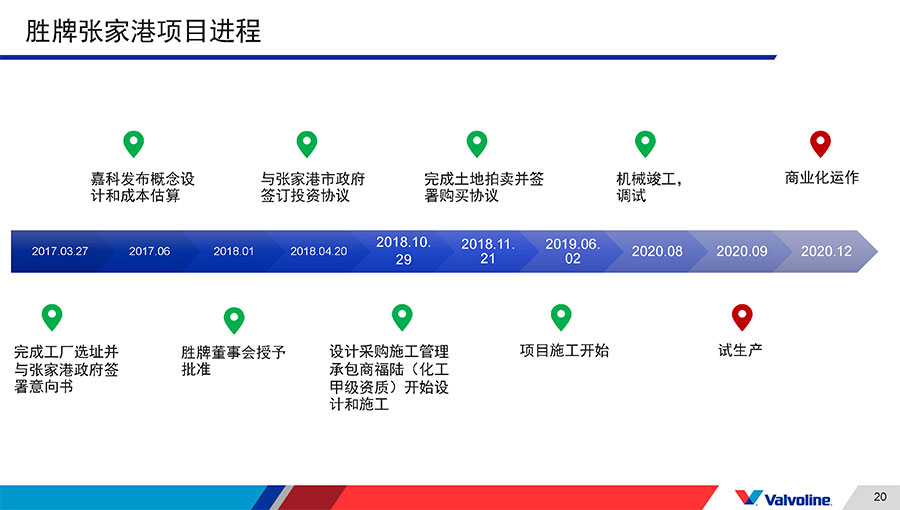Select the 2018.01 timeline segment

click(234, 251)
